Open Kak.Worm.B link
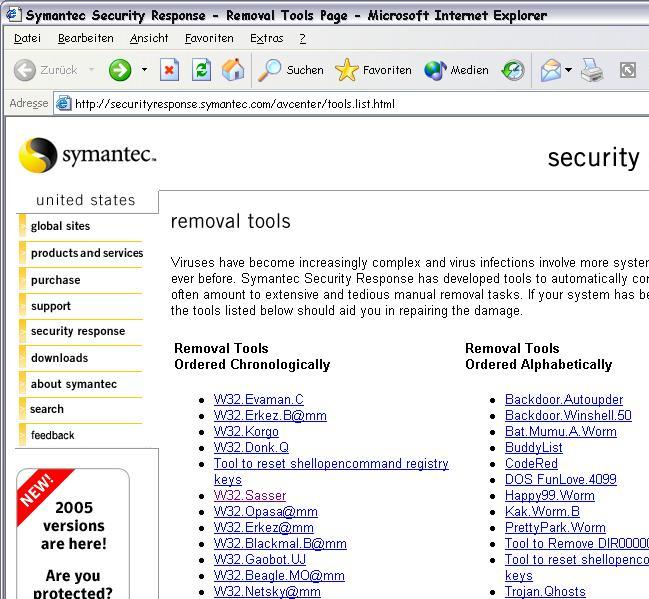This screenshot has width=649, height=599. coord(542,512)
